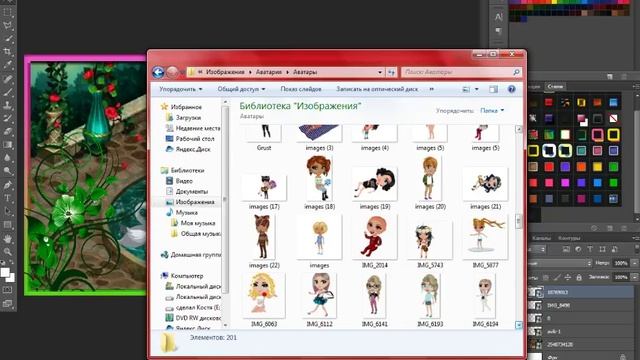The height and width of the screenshot is (360, 640).
Task: Click Записать на оптический диск button
Action: pyautogui.click(x=377, y=89)
